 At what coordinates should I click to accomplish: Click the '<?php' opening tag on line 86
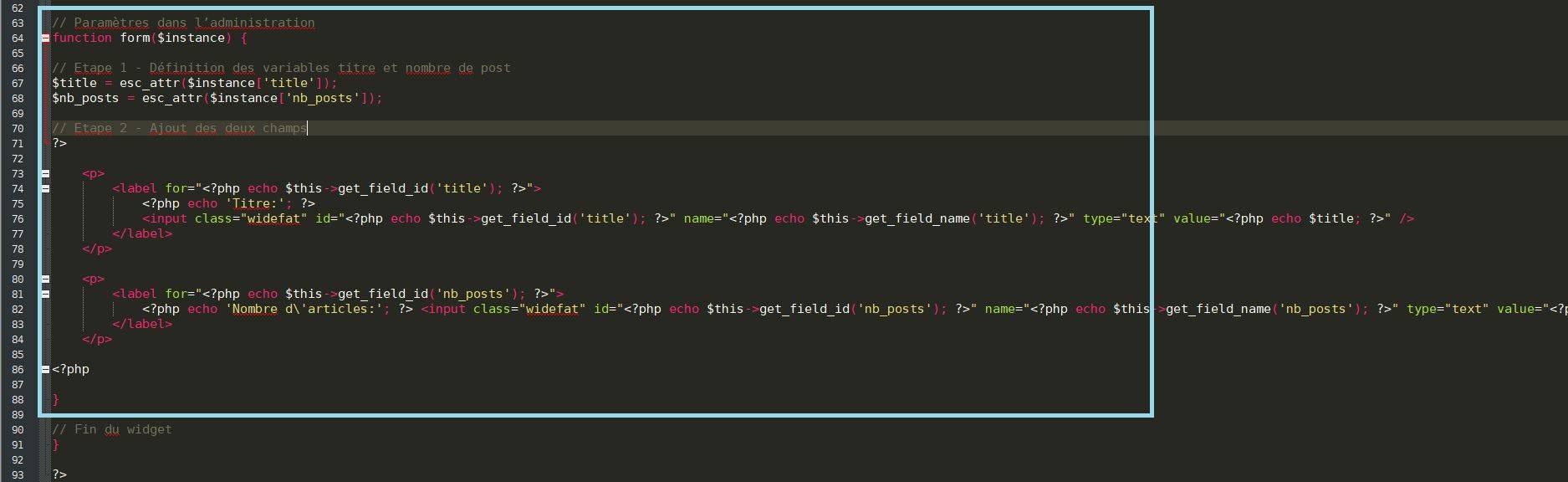71,369
